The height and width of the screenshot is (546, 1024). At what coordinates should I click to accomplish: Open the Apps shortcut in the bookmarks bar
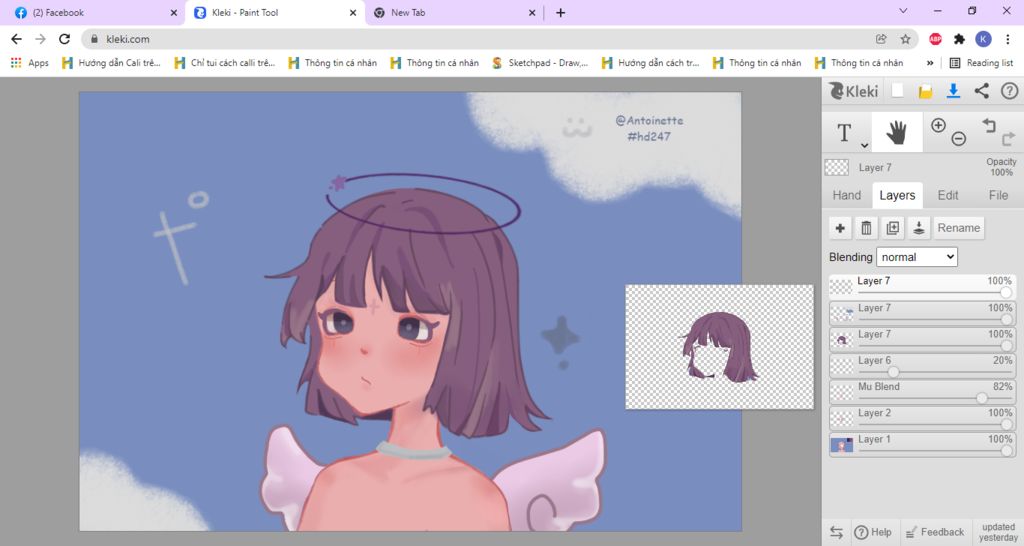30,63
